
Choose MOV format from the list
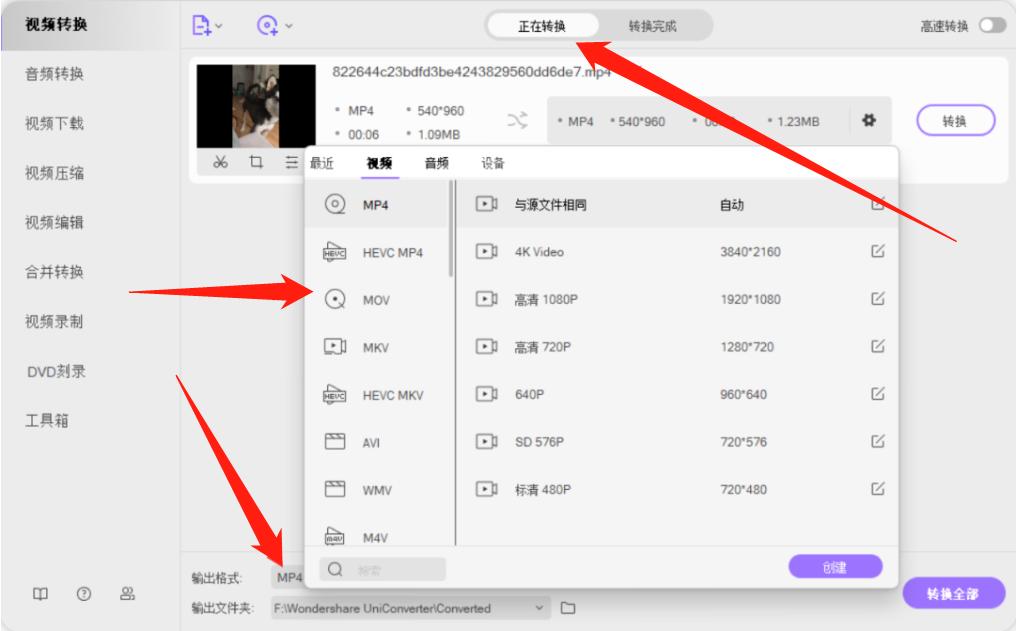[376, 300]
